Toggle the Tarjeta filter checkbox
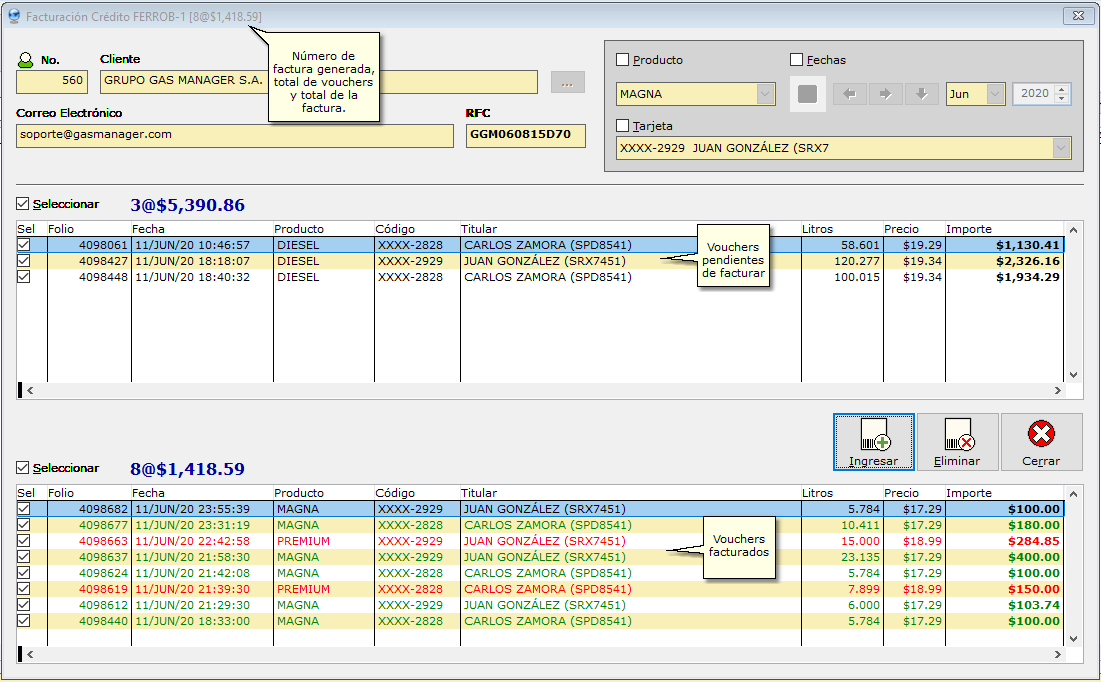Viewport: 1101px width, 682px height. [x=623, y=126]
